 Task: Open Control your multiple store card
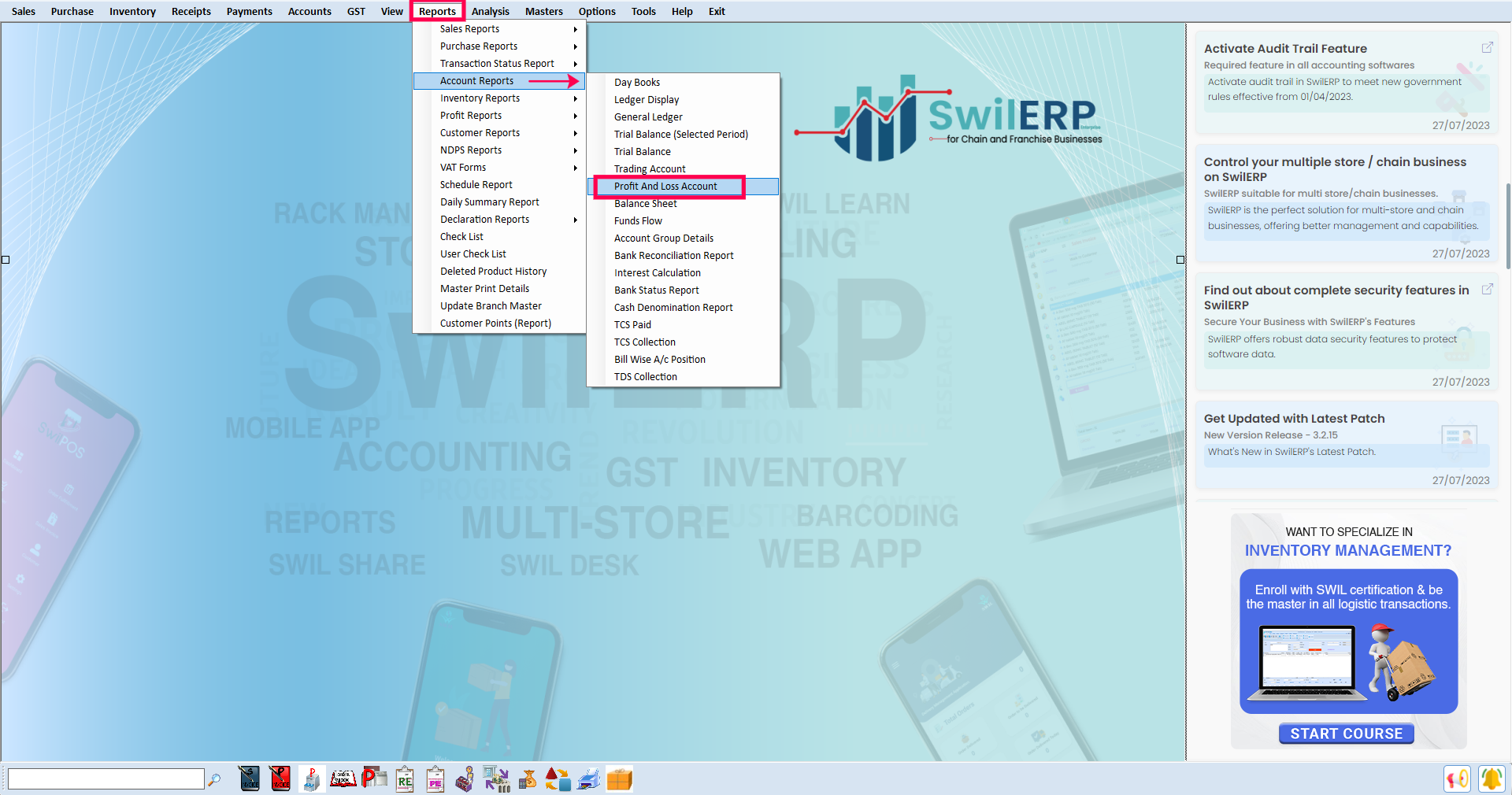[1347, 204]
